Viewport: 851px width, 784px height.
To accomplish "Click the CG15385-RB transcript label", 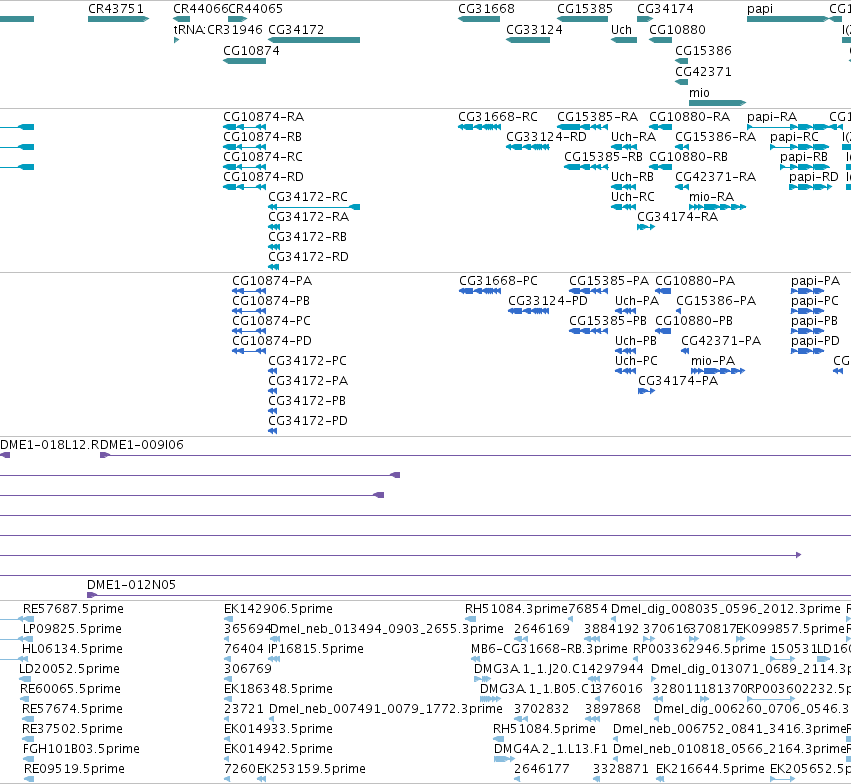I will click(604, 157).
